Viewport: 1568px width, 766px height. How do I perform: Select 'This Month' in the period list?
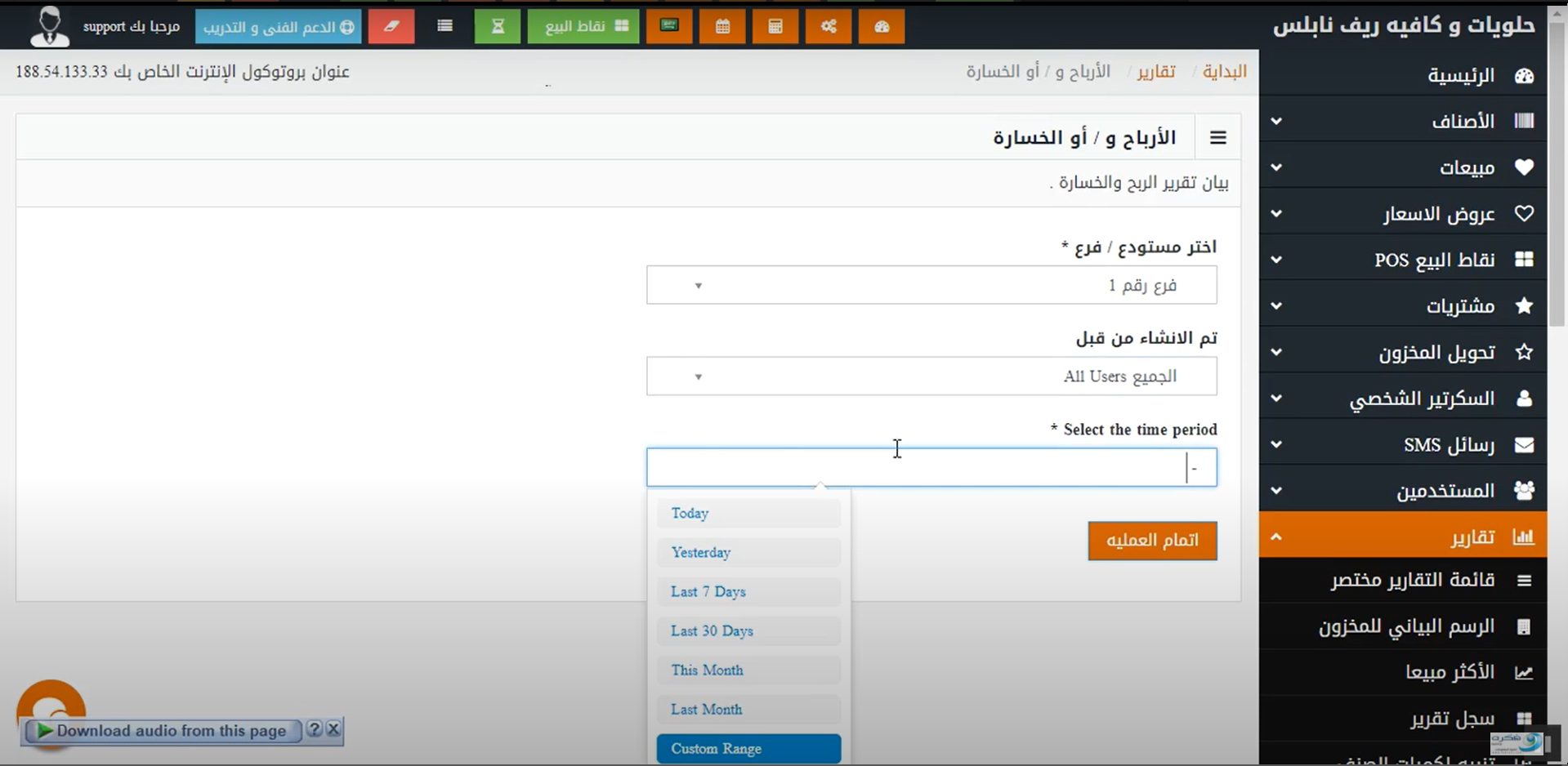[748, 670]
